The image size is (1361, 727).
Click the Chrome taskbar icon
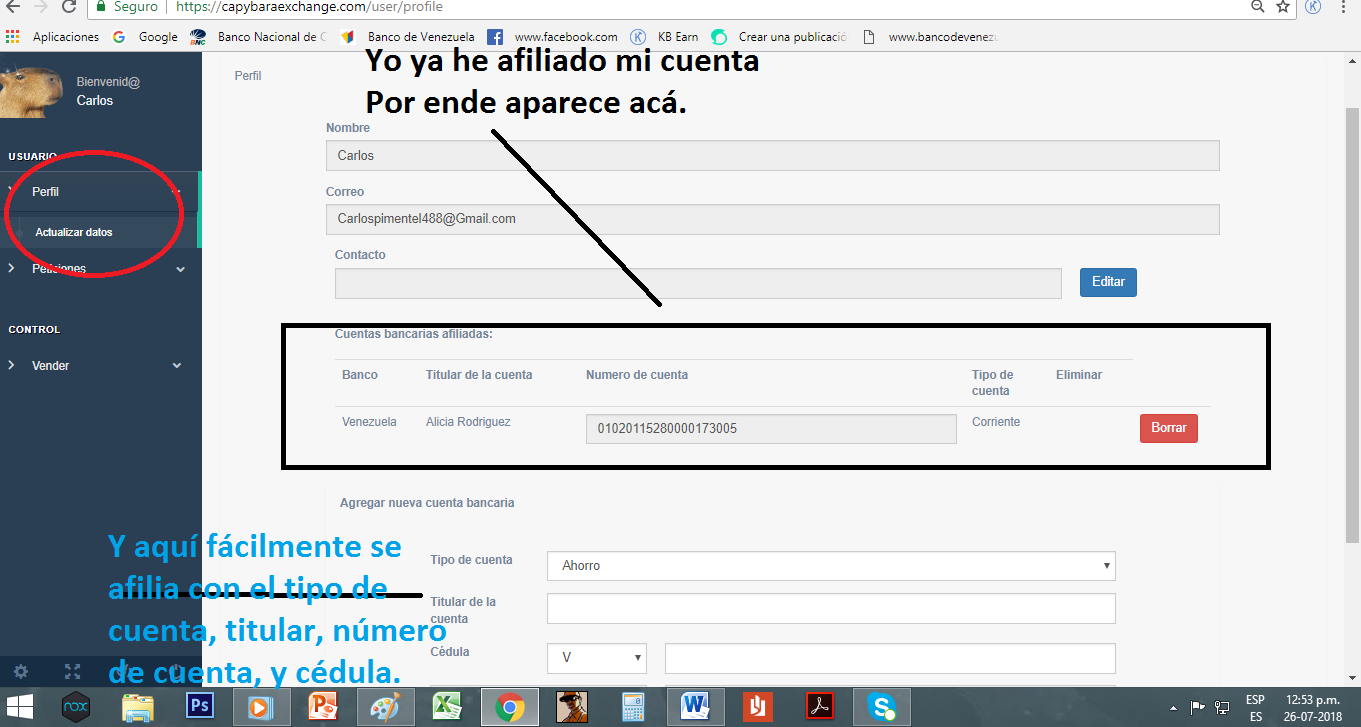[x=508, y=706]
